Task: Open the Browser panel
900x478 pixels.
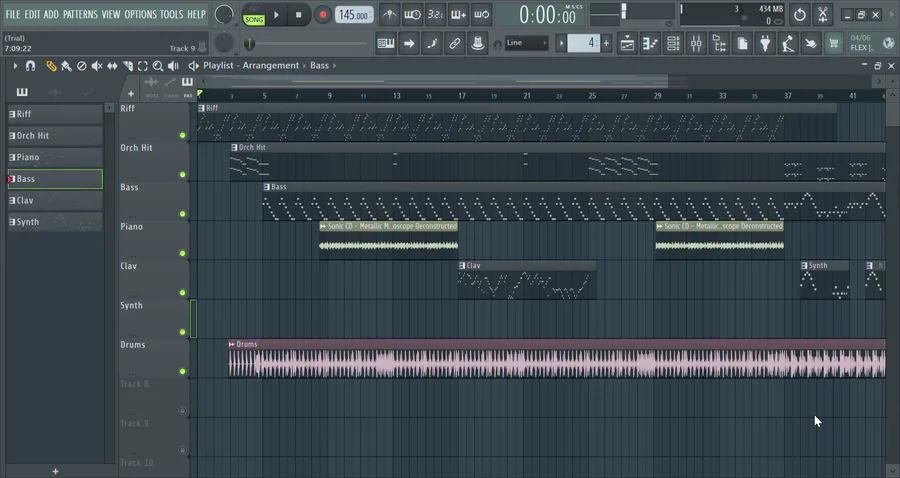Action: [x=719, y=43]
